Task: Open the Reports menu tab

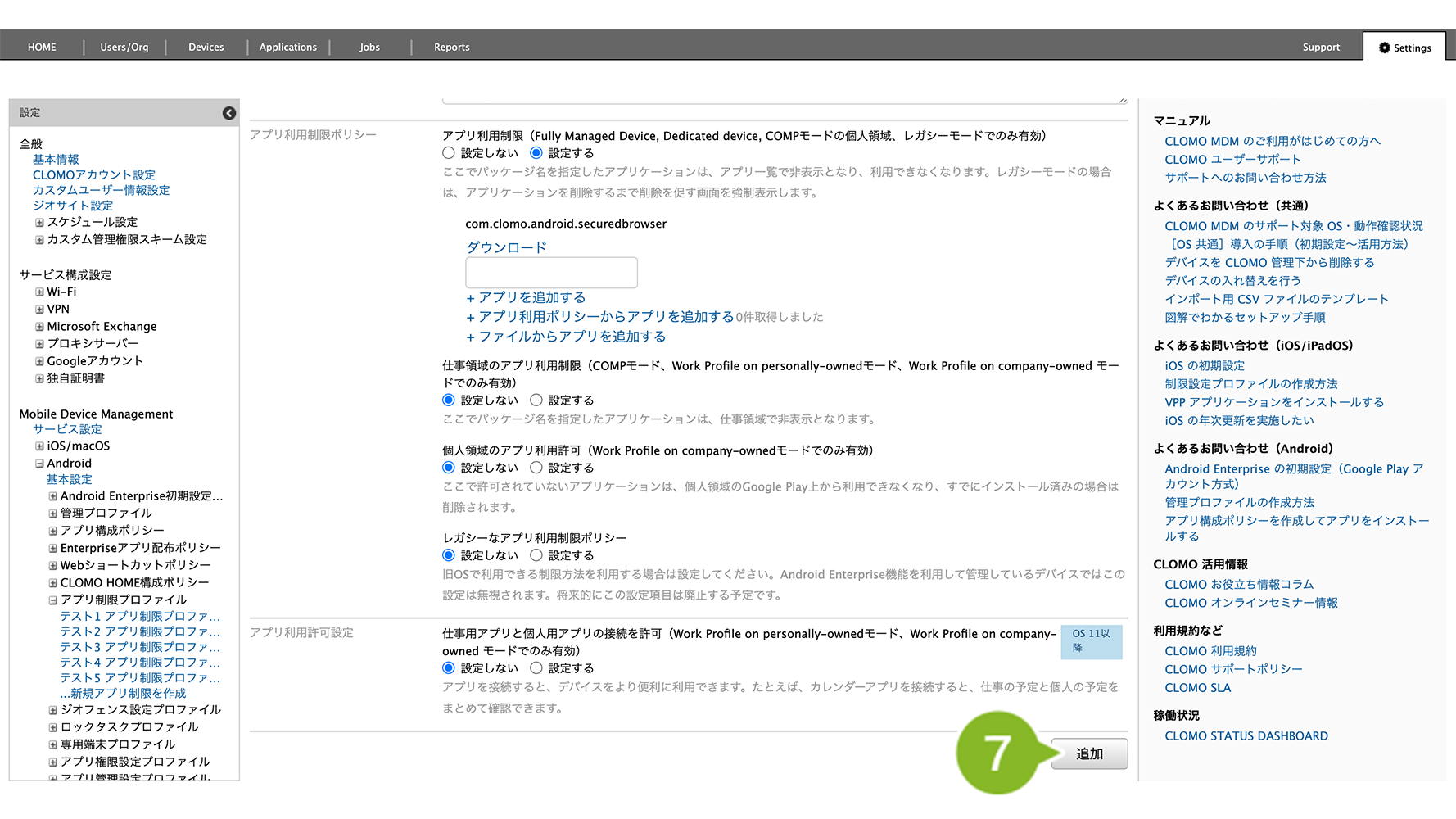Action: pos(451,48)
